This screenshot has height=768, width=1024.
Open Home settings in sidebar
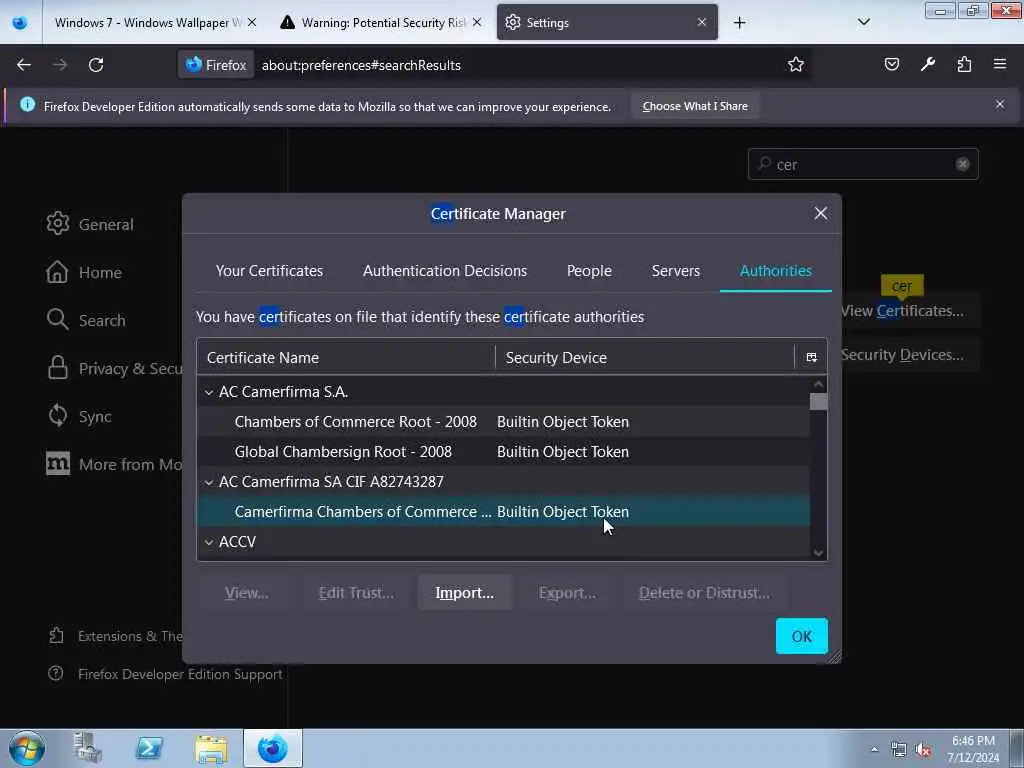coord(84,272)
